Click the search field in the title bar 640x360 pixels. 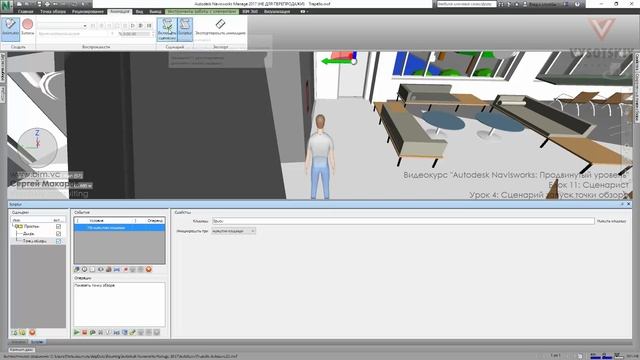[467, 4]
